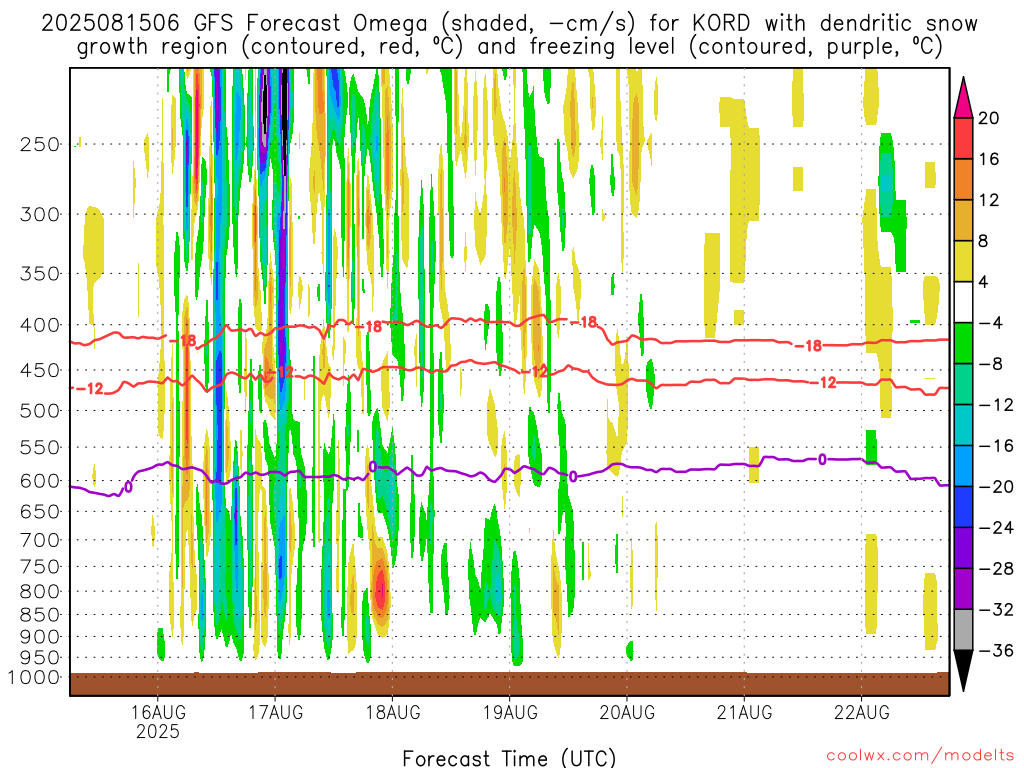Click the purple 0 label near 18AUG
Viewport: 1024px width, 768px height.
coord(373,466)
